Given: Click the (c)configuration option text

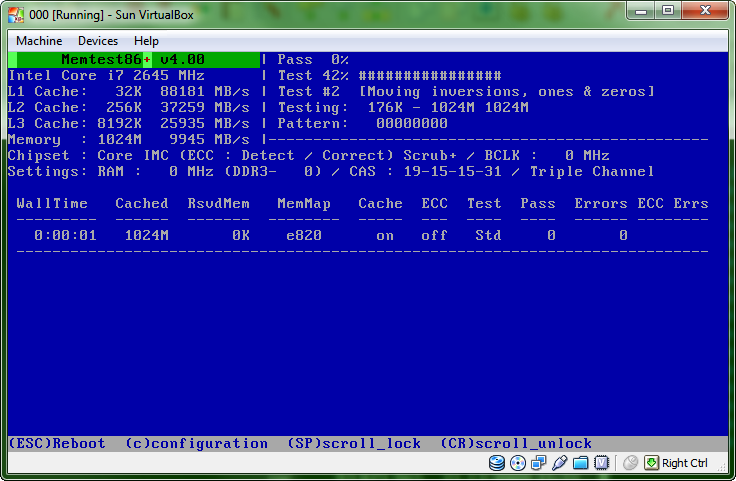Looking at the screenshot, I should 197,443.
